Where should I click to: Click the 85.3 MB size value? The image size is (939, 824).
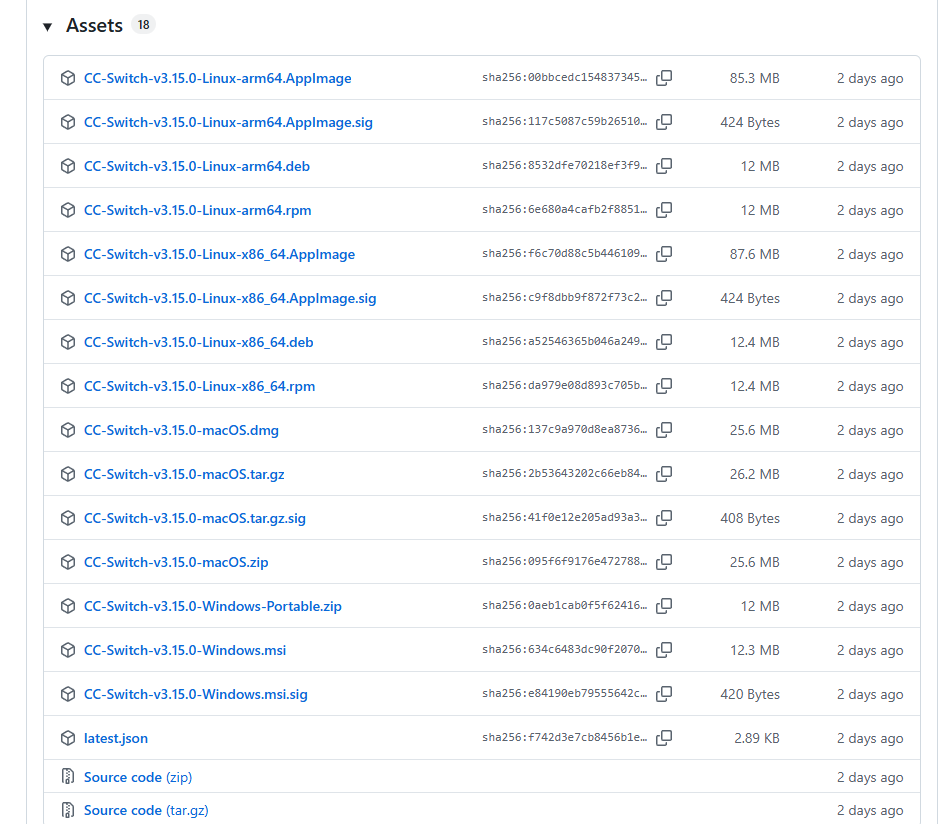click(755, 78)
